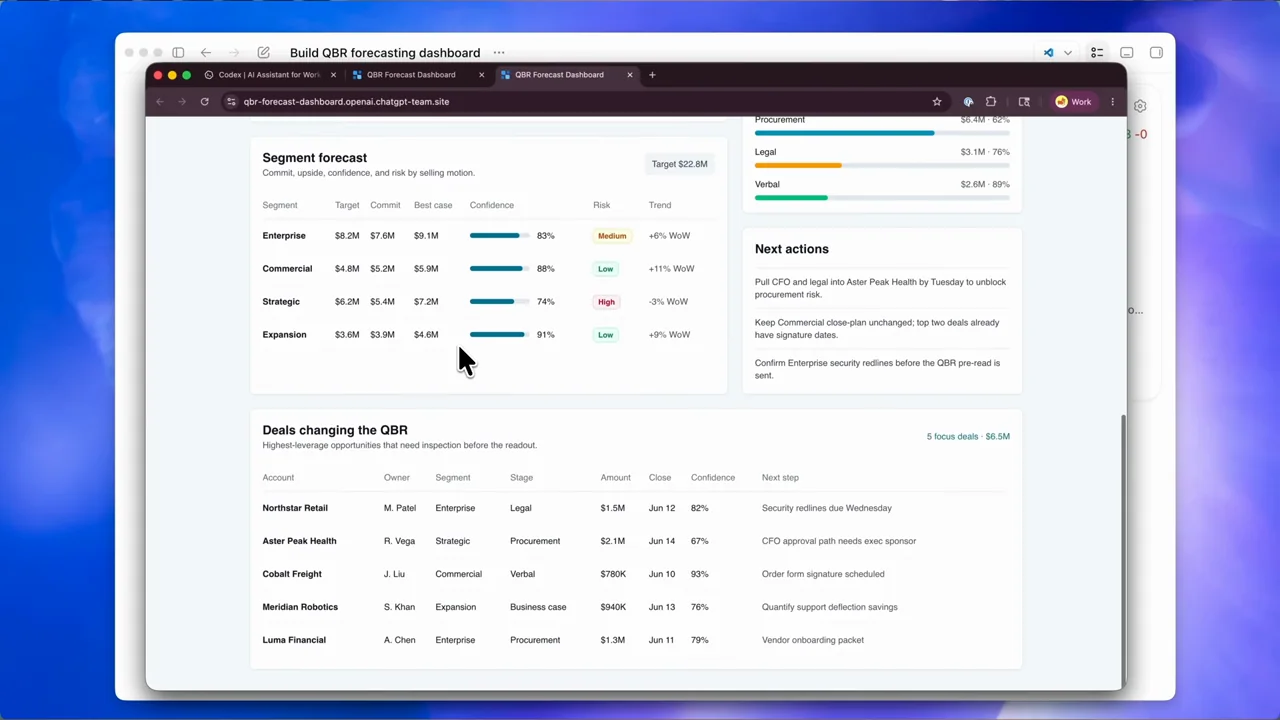Click the Low risk badge for Expansion
Image resolution: width=1280 pixels, height=720 pixels.
tap(605, 335)
